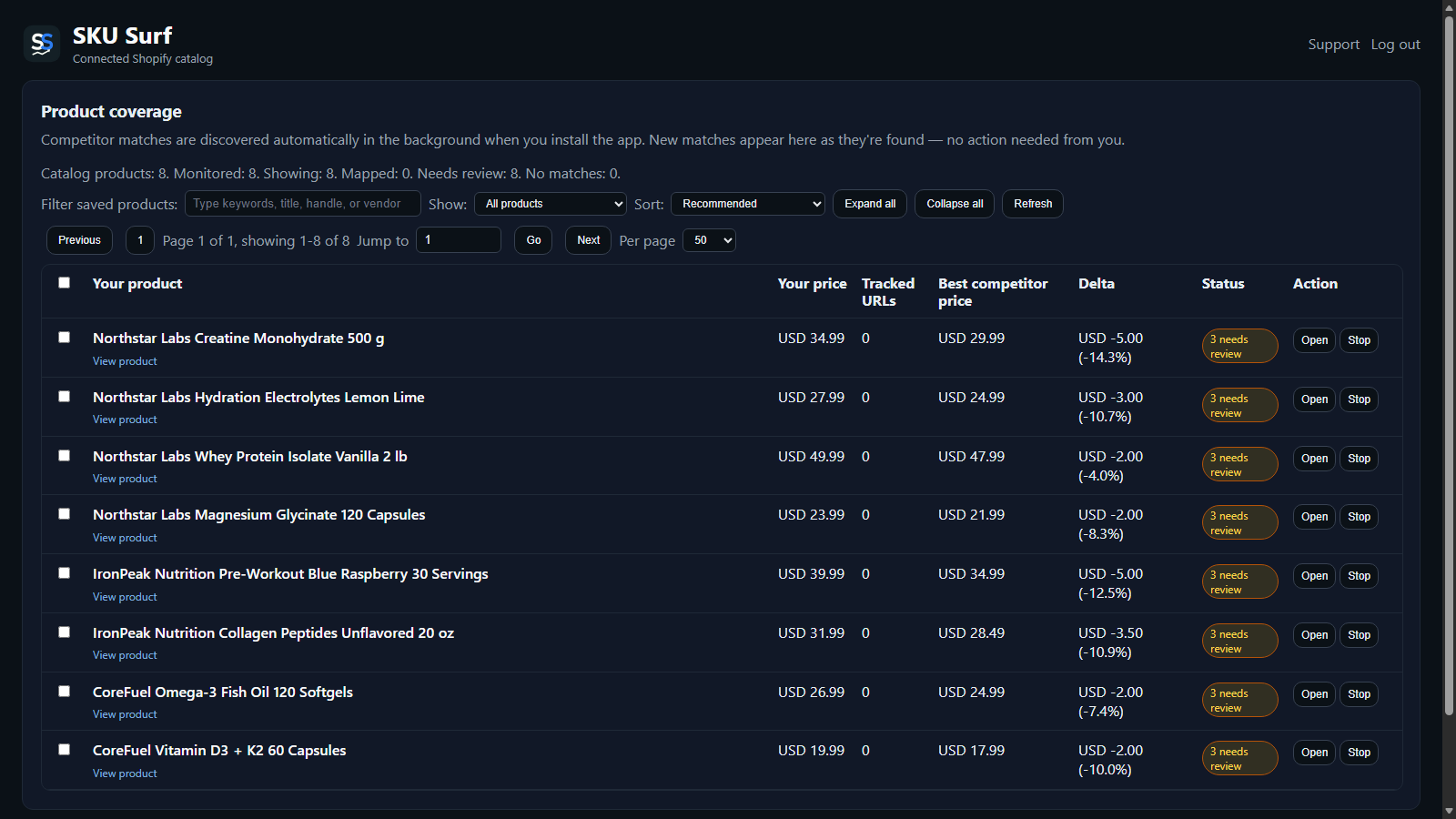Open the Sort dropdown showing Recommended
Viewport: 1456px width, 819px height.
click(748, 204)
